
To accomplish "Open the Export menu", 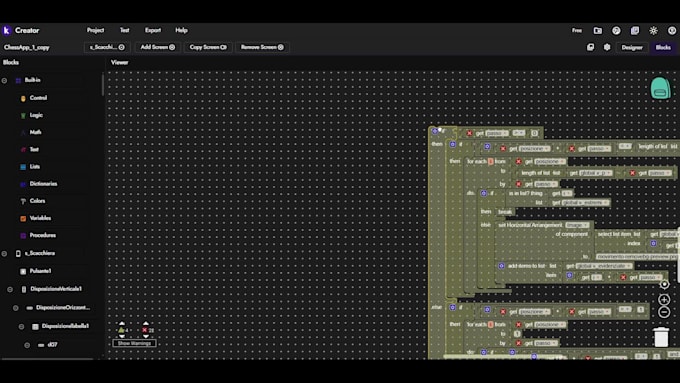I will click(153, 30).
